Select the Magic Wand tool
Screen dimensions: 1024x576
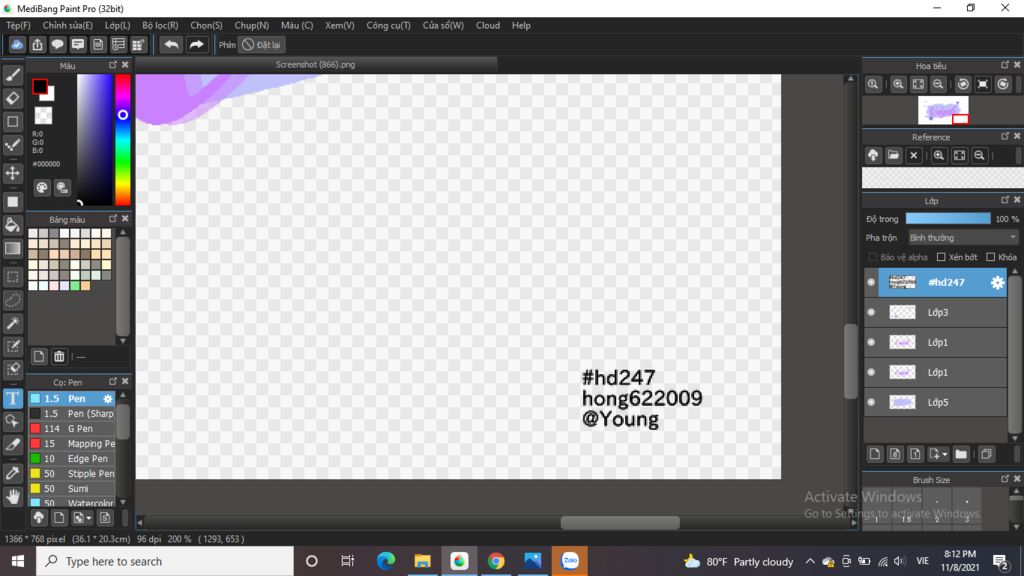click(12, 323)
